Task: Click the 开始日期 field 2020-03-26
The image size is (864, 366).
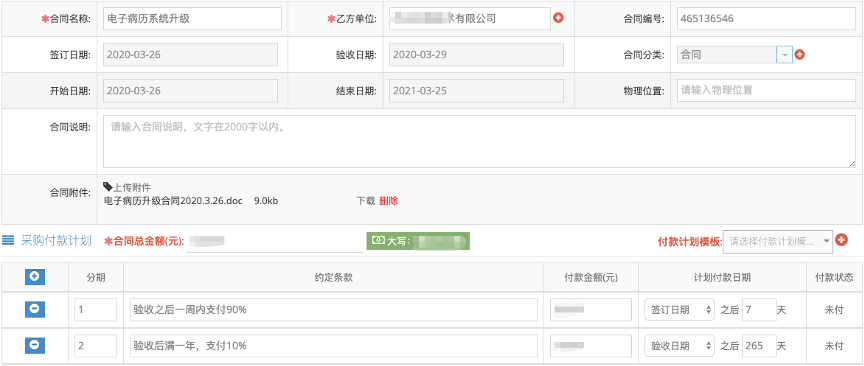Action: 190,90
